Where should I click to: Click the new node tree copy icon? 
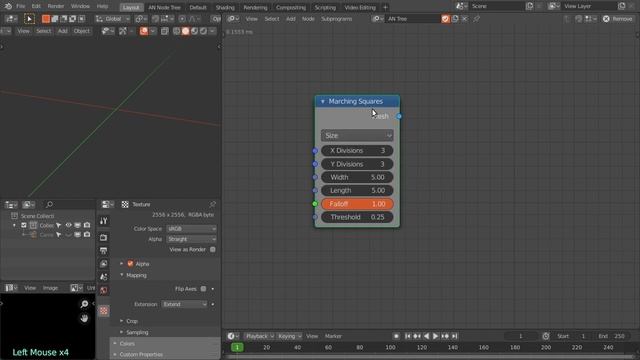[x=455, y=19]
